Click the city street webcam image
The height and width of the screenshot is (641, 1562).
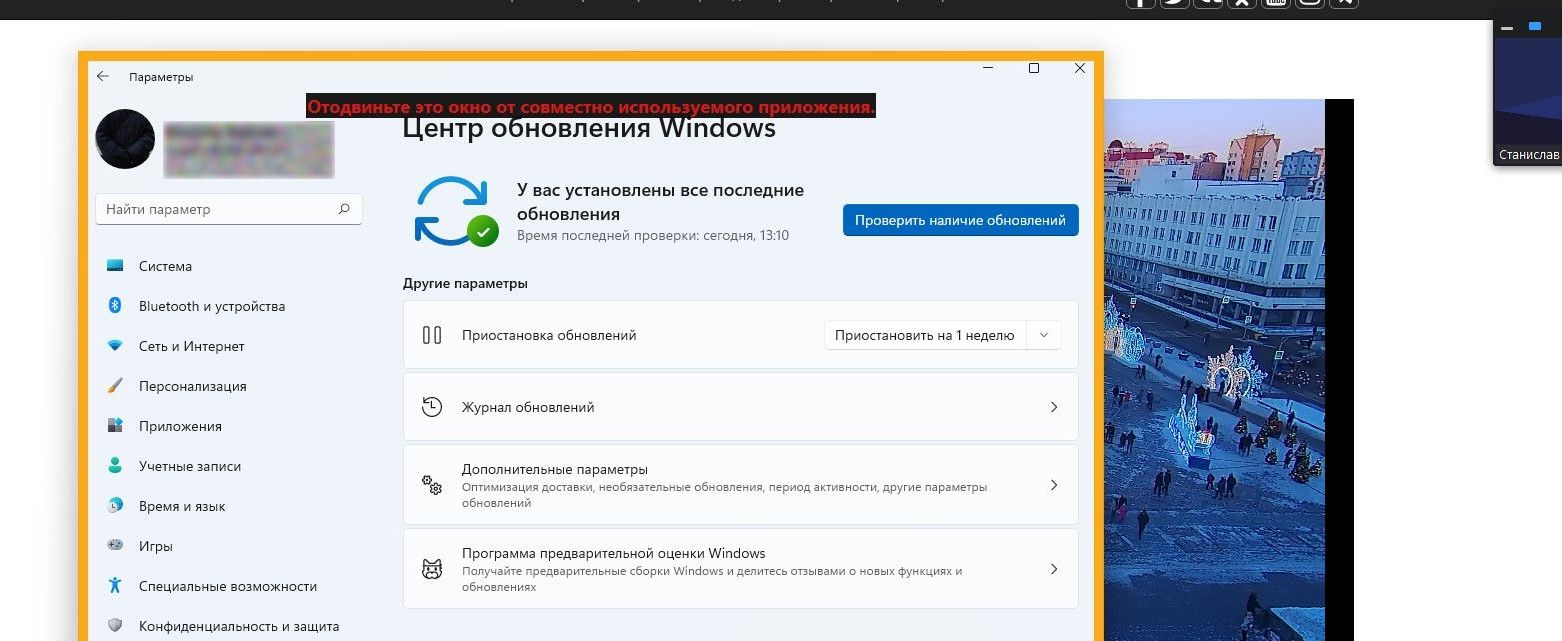[1215, 370]
